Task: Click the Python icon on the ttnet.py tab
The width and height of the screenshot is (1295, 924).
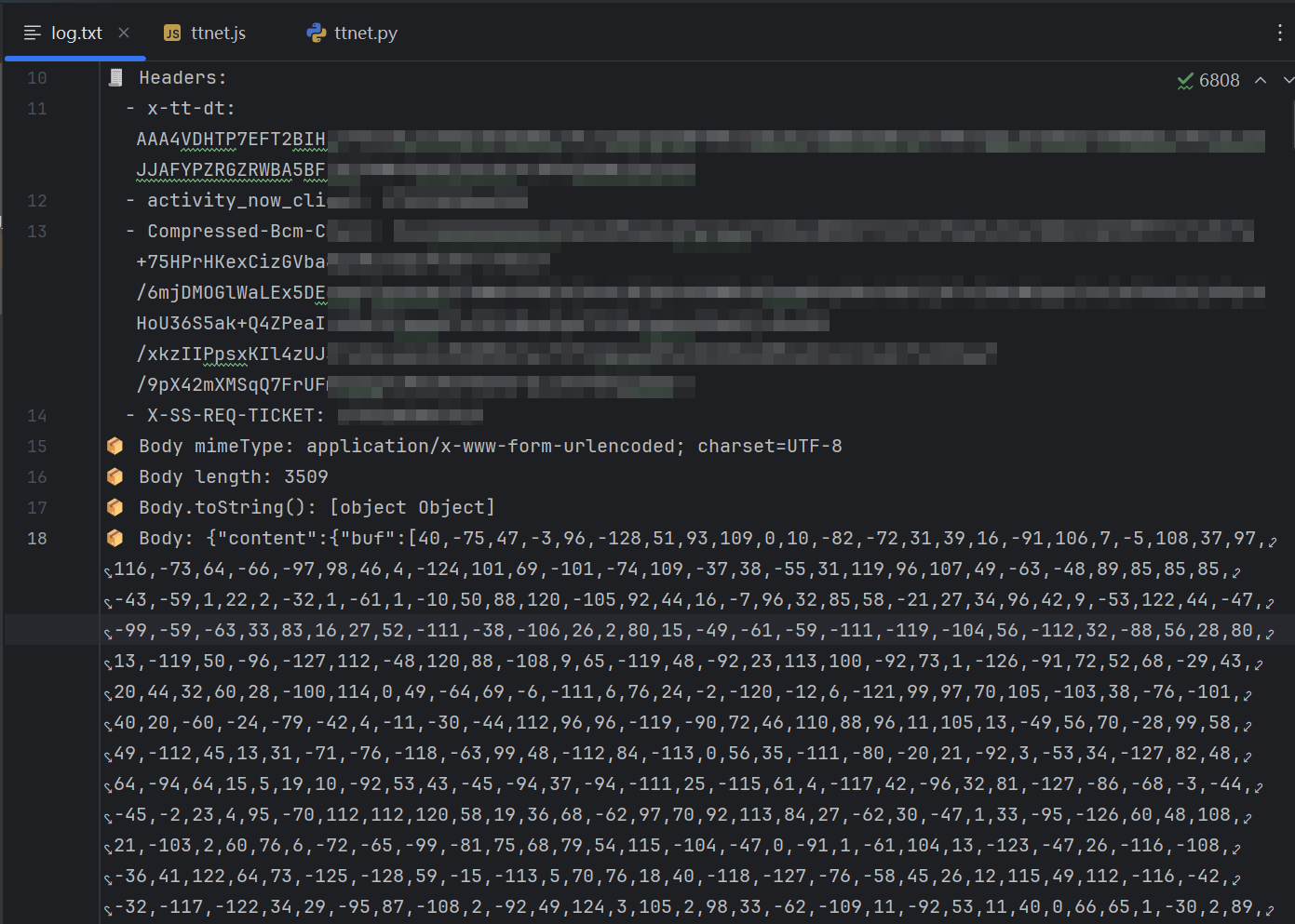Action: 316,33
